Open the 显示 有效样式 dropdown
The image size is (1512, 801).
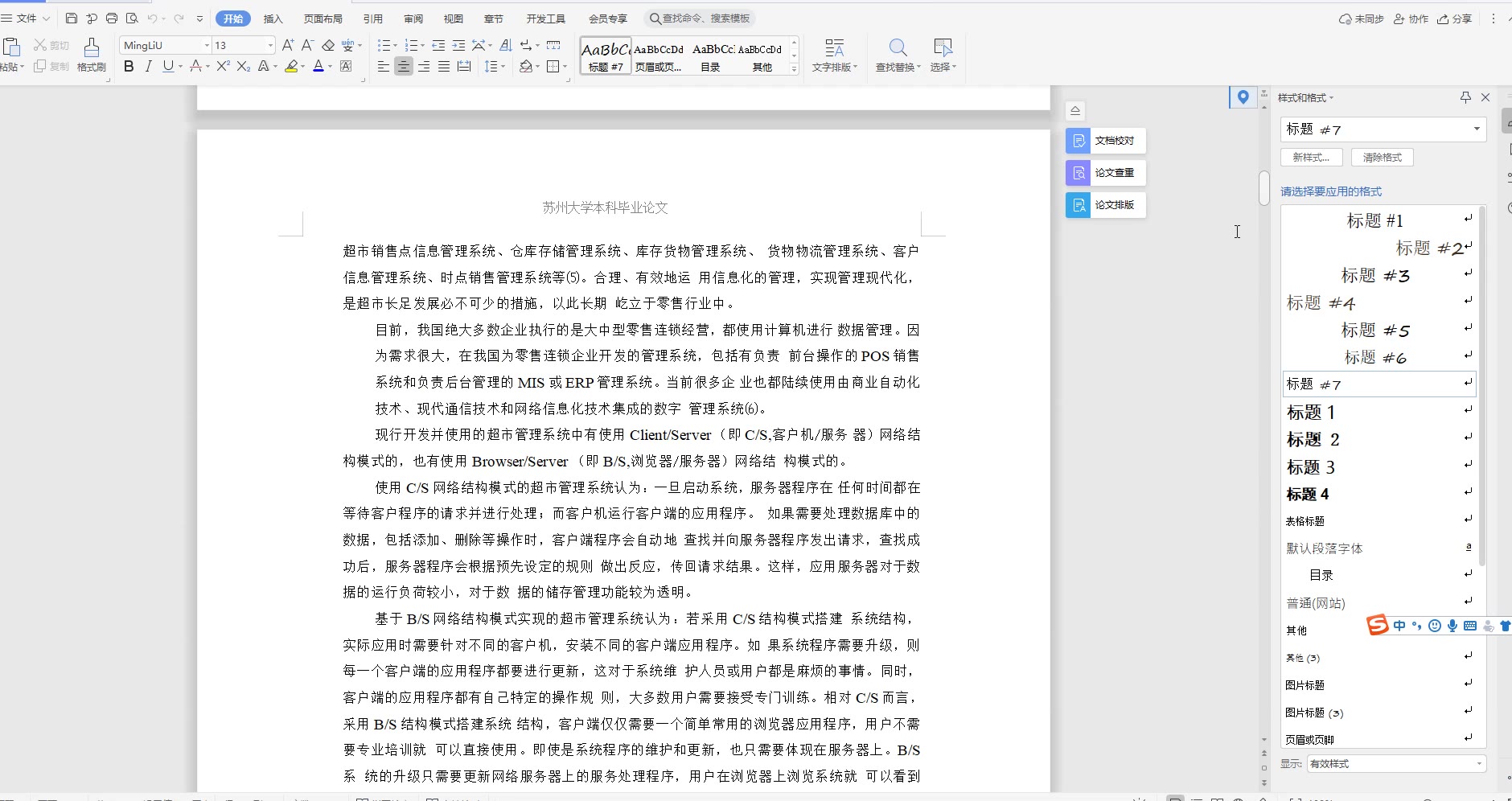click(1395, 763)
